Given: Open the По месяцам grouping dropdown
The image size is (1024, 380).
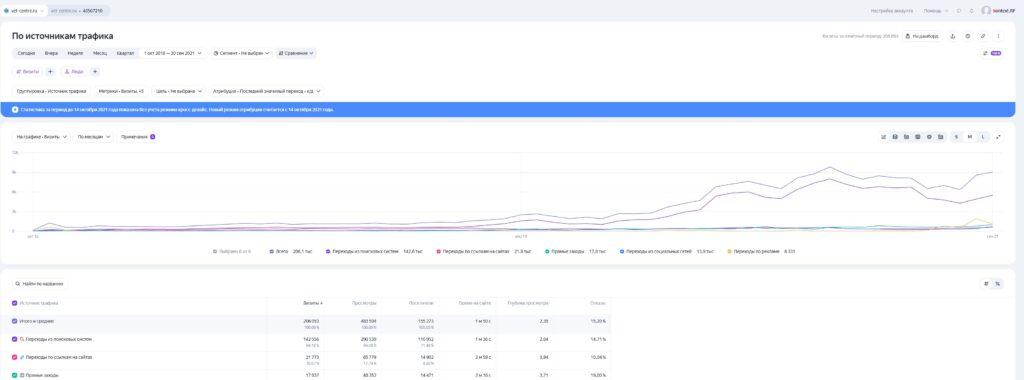Looking at the screenshot, I should coord(93,137).
